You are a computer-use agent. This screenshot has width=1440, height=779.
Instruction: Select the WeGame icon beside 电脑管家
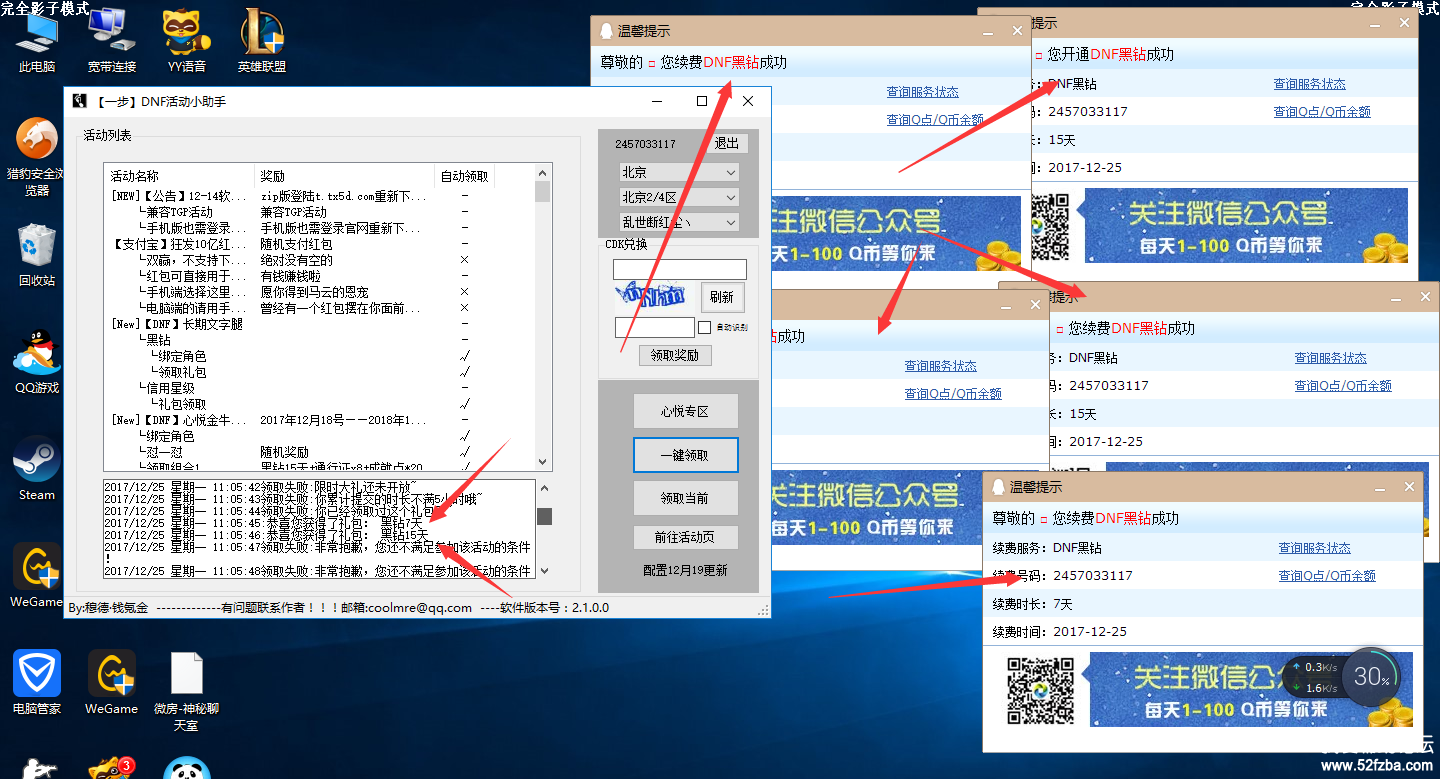click(112, 683)
